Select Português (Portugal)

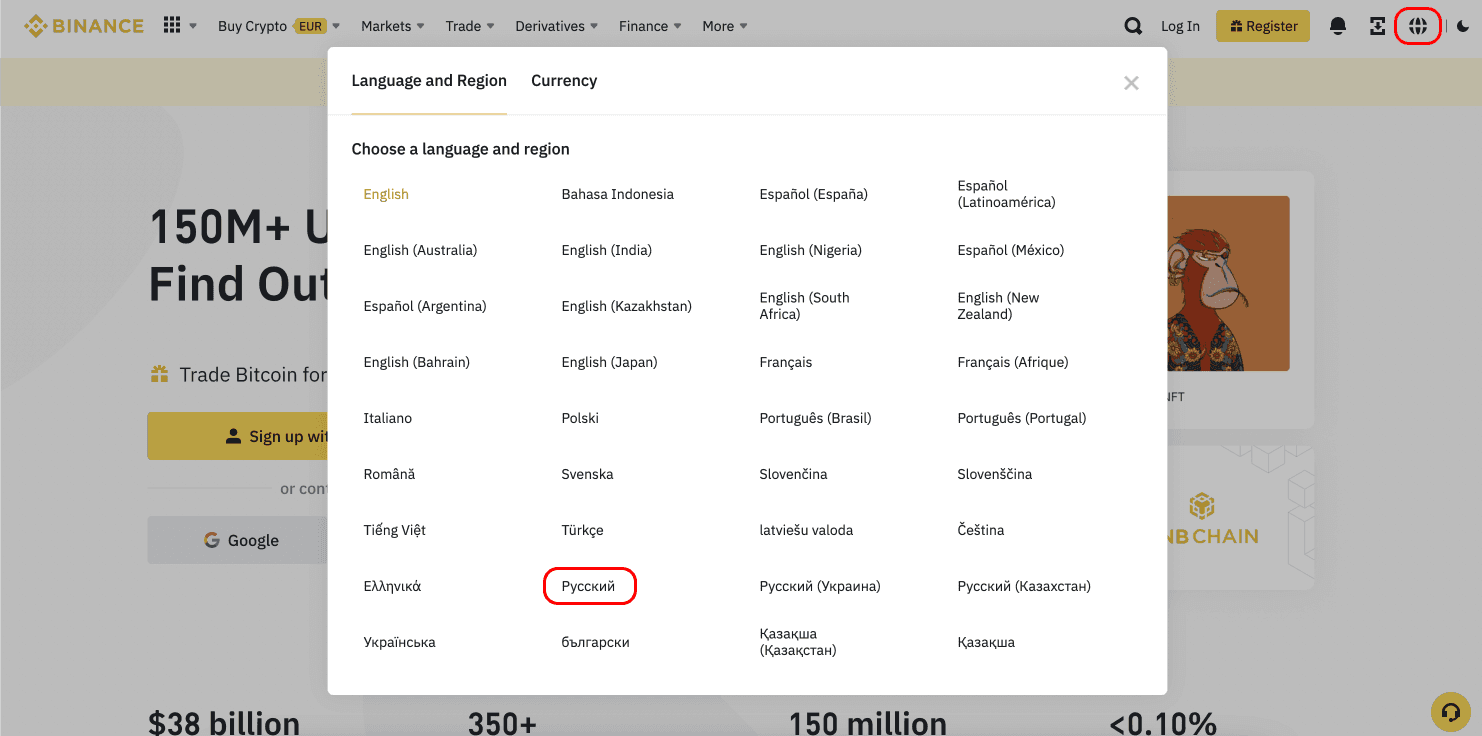1022,418
